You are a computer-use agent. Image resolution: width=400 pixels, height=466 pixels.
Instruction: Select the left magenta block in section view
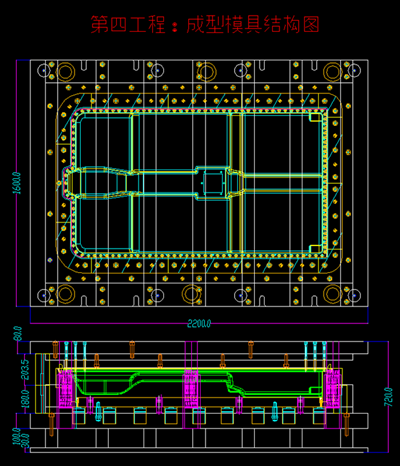click(x=66, y=389)
